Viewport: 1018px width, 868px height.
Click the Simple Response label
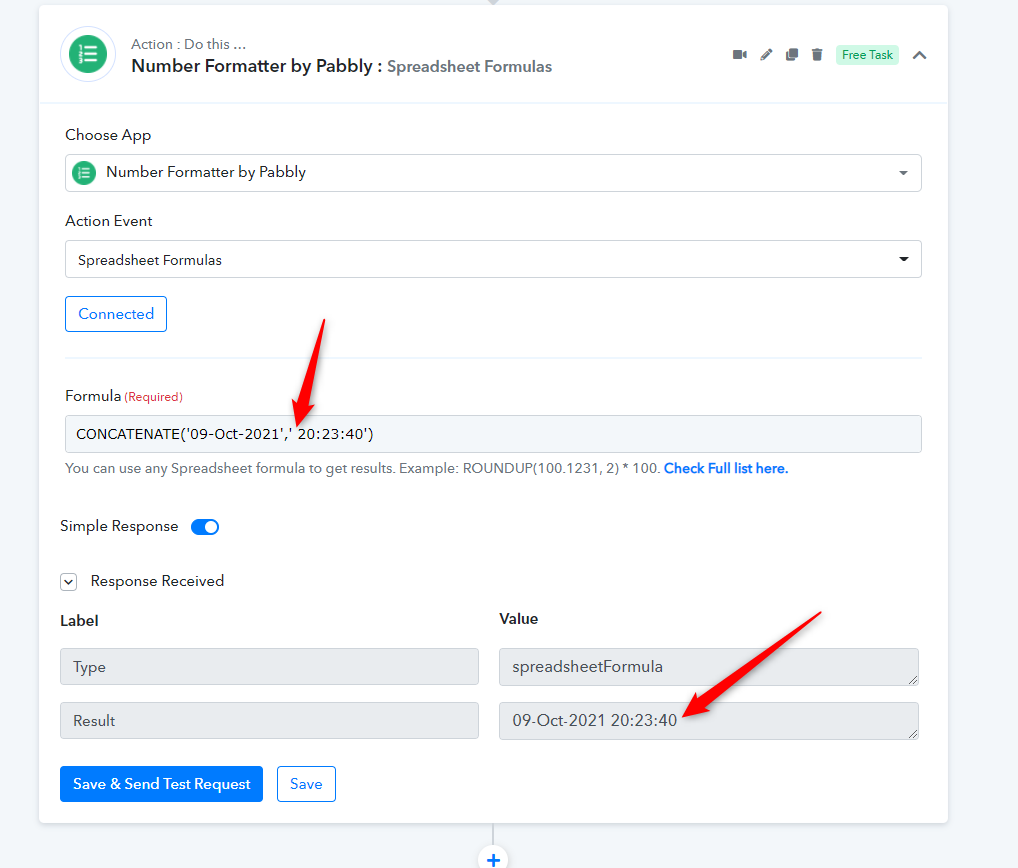pyautogui.click(x=119, y=526)
